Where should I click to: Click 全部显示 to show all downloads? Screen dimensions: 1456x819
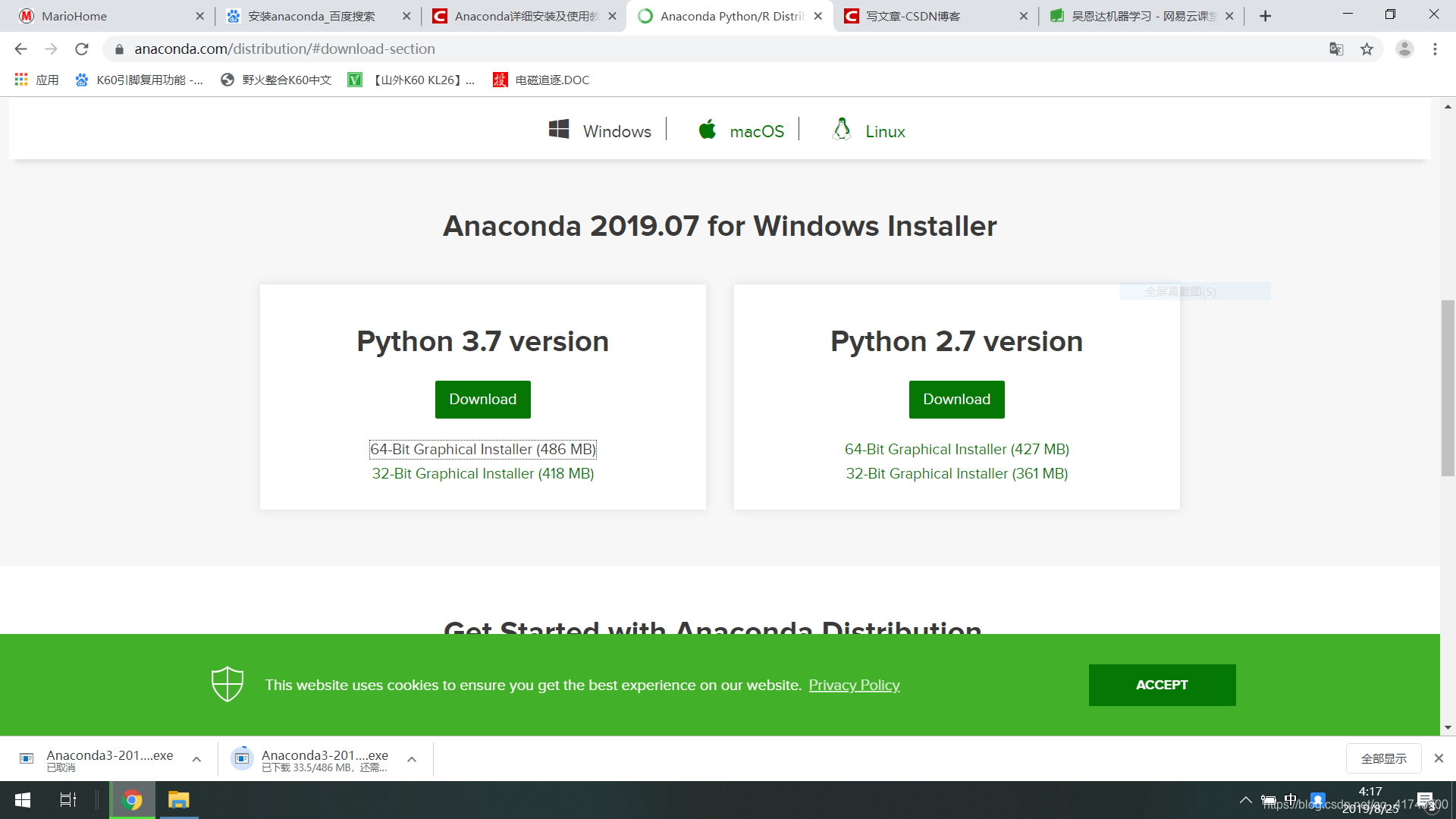pyautogui.click(x=1383, y=758)
